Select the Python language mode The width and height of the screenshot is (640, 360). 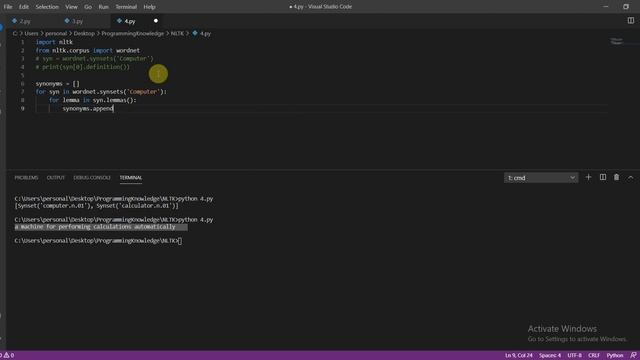click(615, 356)
